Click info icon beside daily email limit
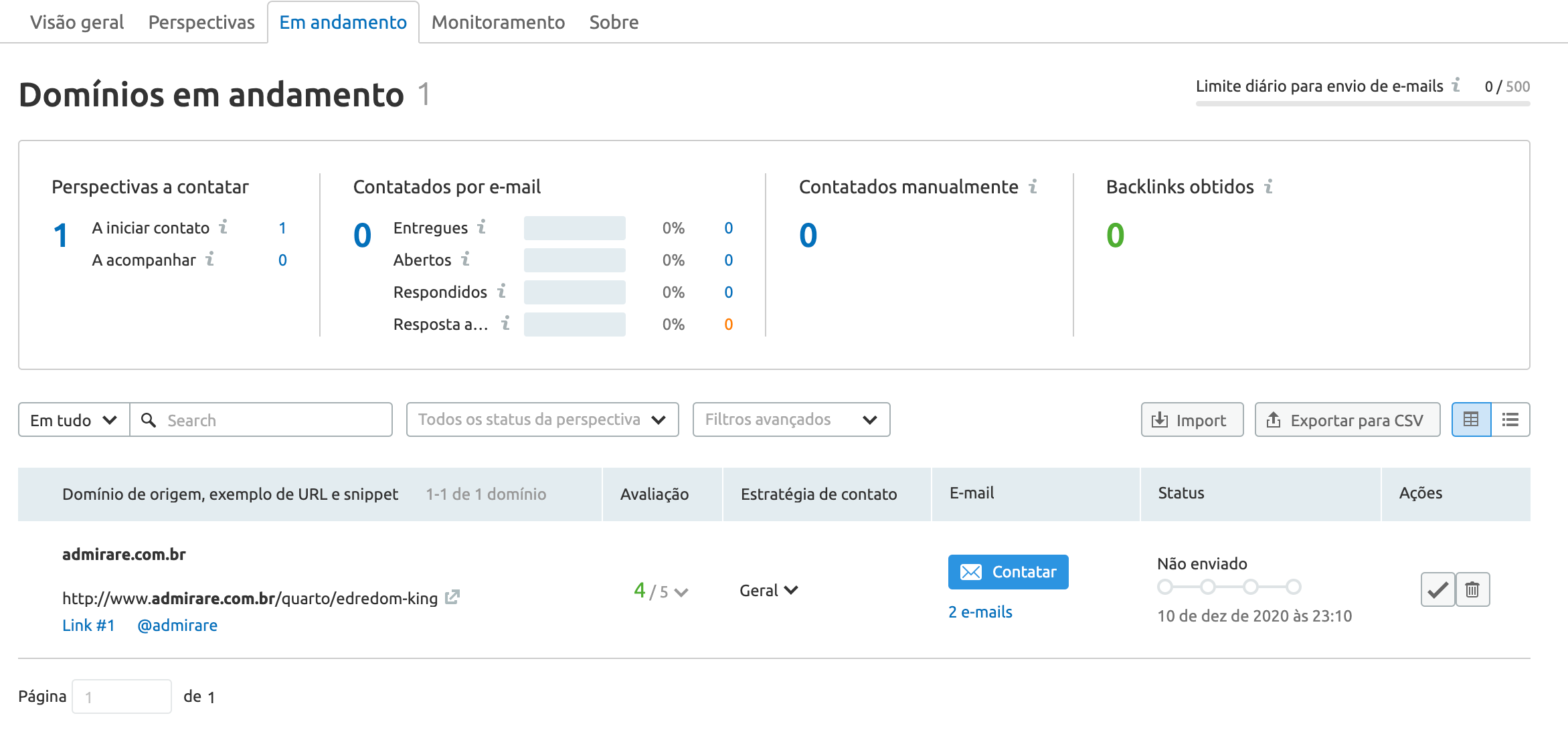This screenshot has height=744, width=1568. coord(1456,85)
